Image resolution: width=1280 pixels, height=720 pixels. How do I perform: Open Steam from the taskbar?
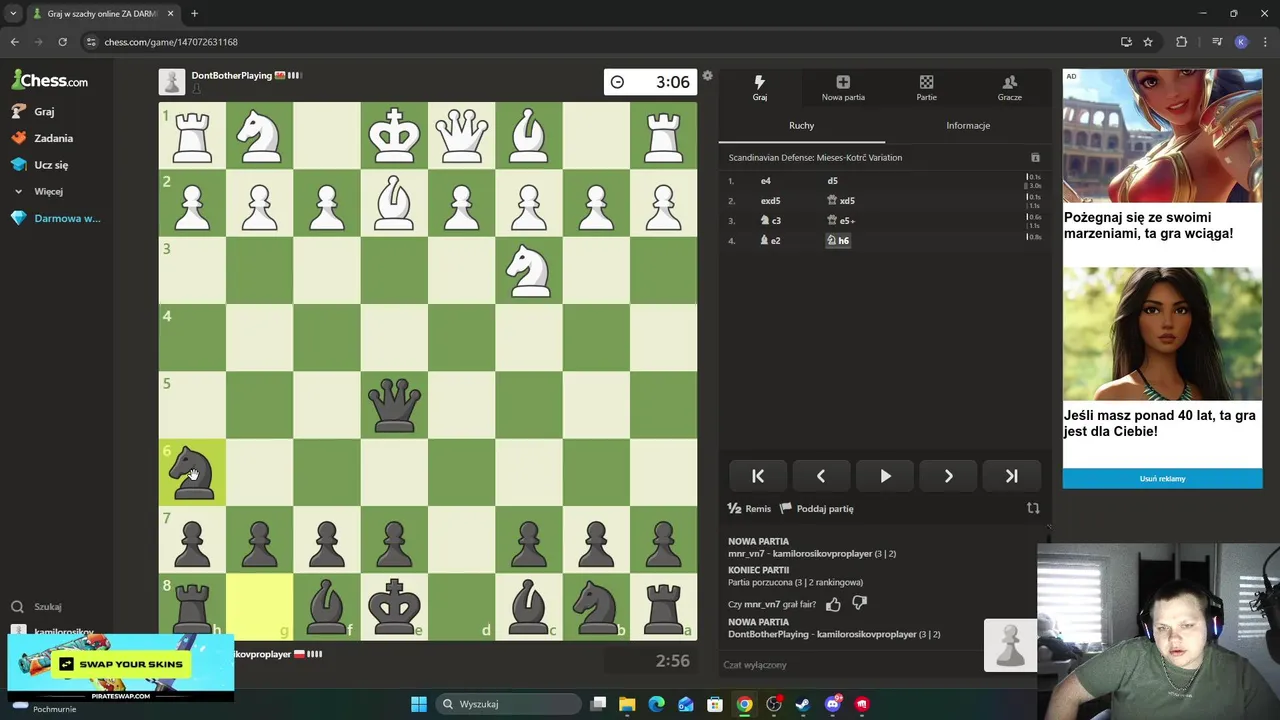tap(802, 704)
